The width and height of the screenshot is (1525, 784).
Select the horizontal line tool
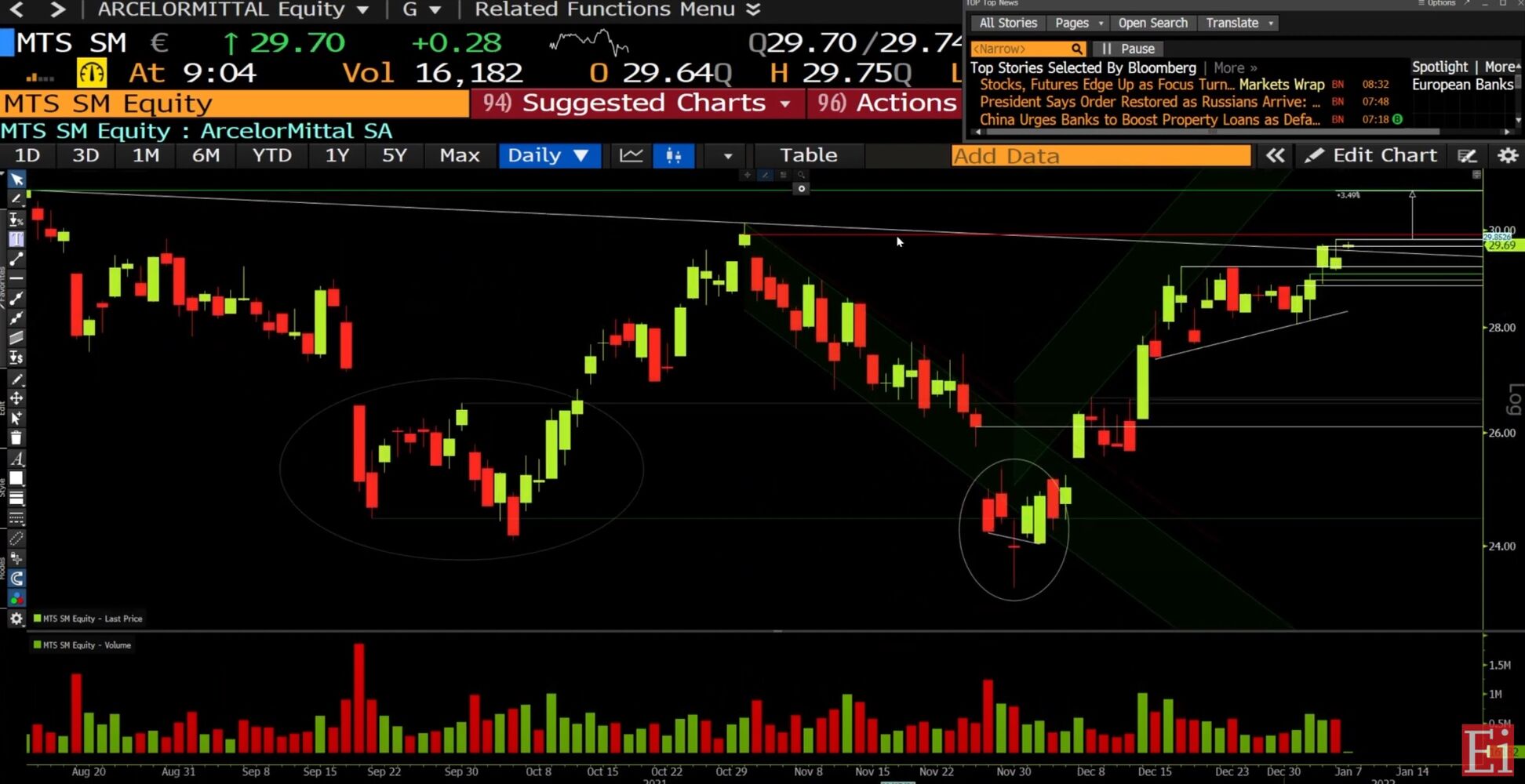(16, 278)
